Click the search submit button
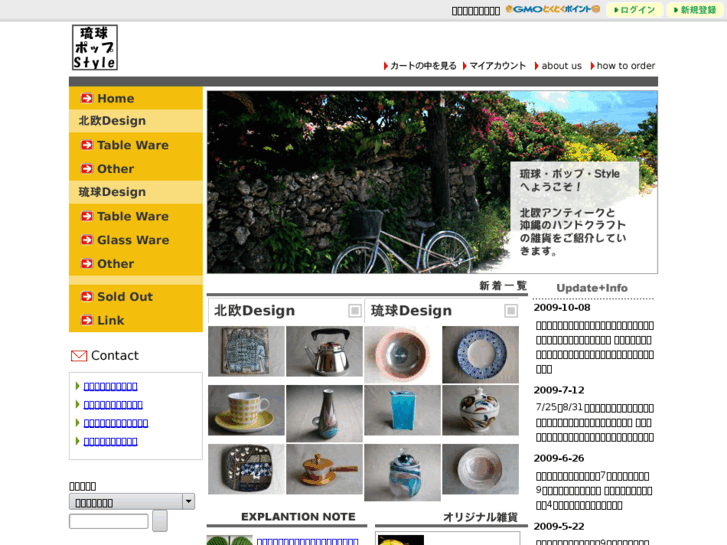 pos(160,520)
